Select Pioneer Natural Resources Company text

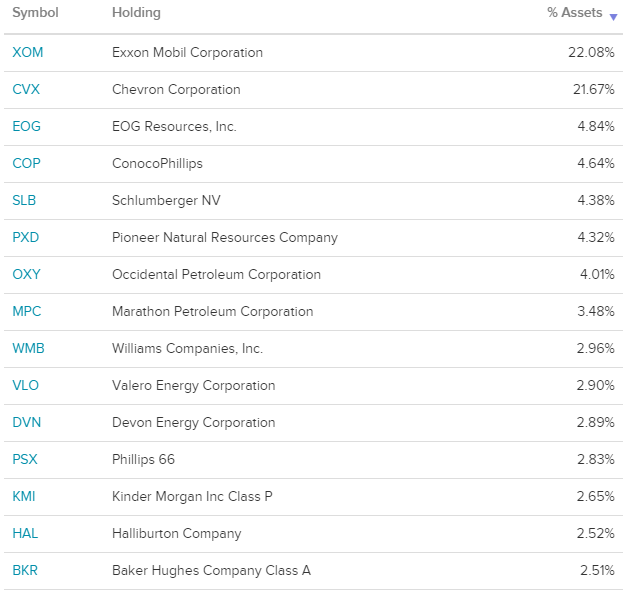225,238
